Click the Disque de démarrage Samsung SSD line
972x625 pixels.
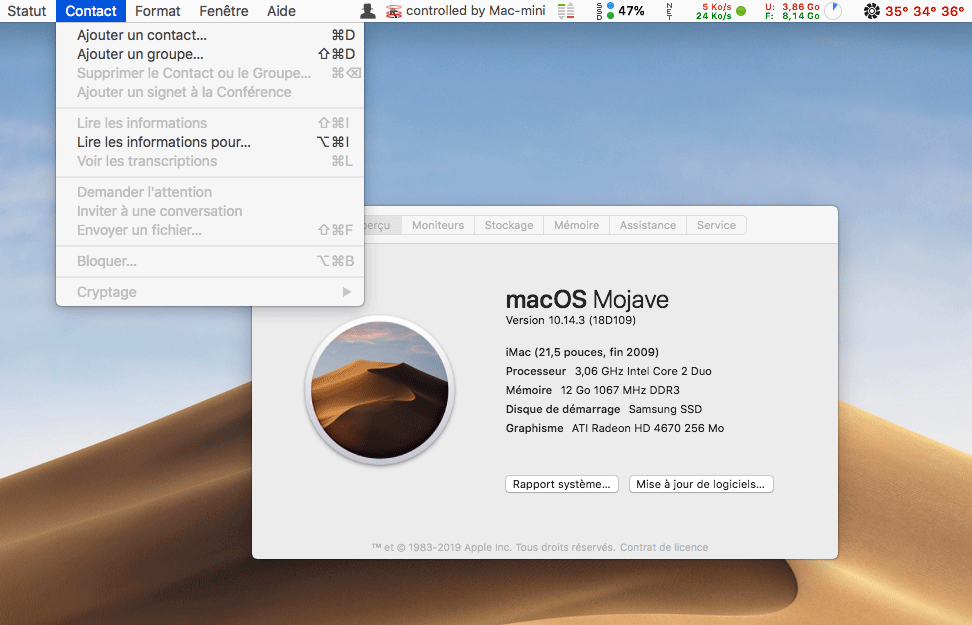coord(604,409)
